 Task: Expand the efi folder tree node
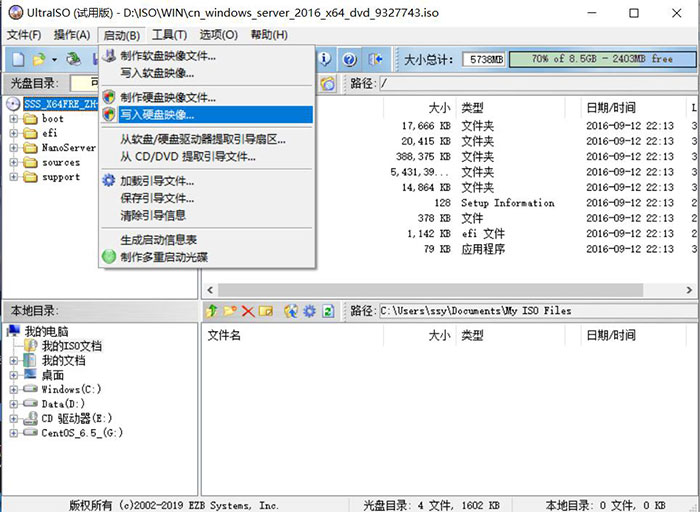point(13,133)
